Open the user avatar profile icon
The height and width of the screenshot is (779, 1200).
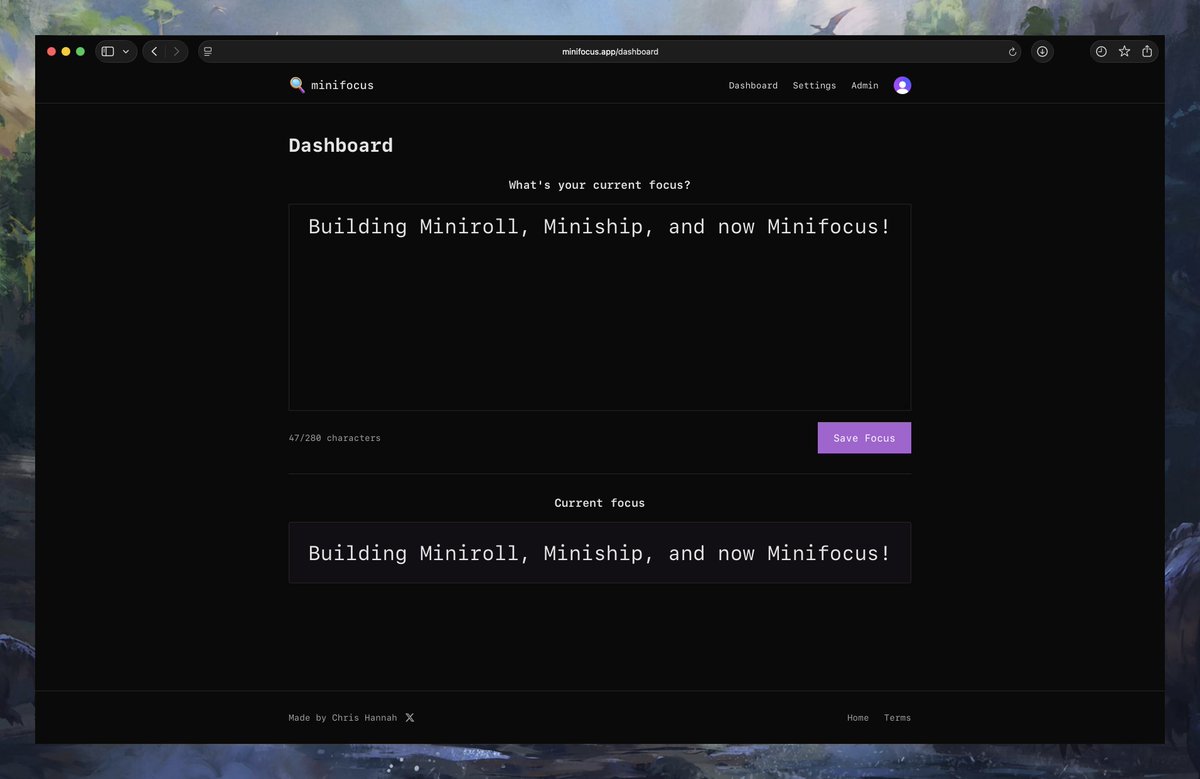(x=902, y=85)
